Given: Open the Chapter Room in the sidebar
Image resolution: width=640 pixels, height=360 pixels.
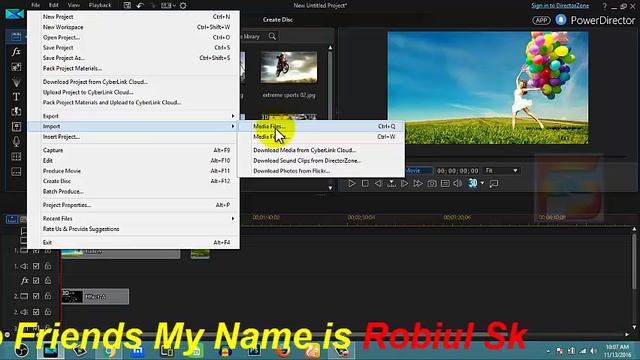Looking at the screenshot, I should tap(16, 157).
